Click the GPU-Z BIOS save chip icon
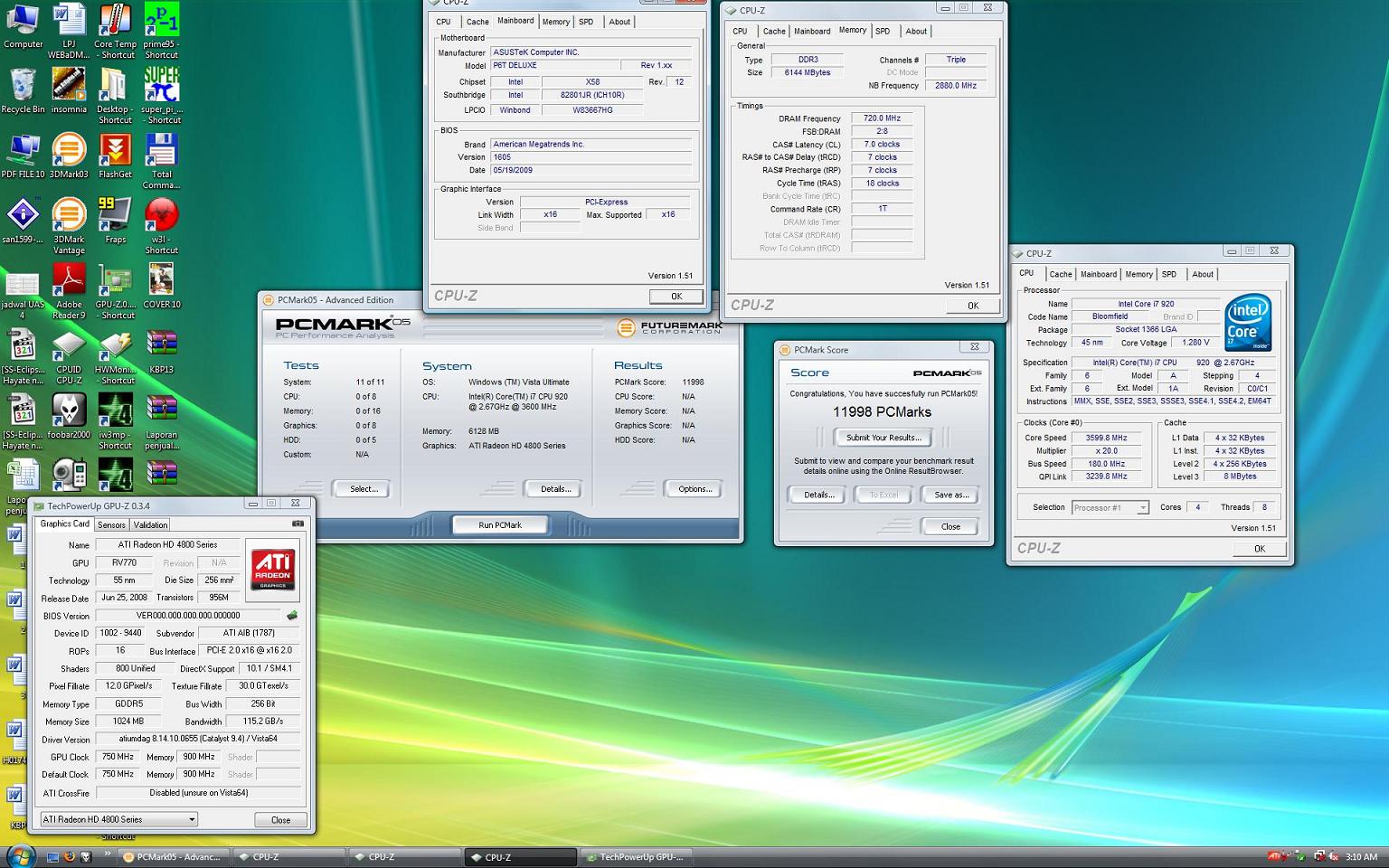The height and width of the screenshot is (868, 1389). coord(292,616)
